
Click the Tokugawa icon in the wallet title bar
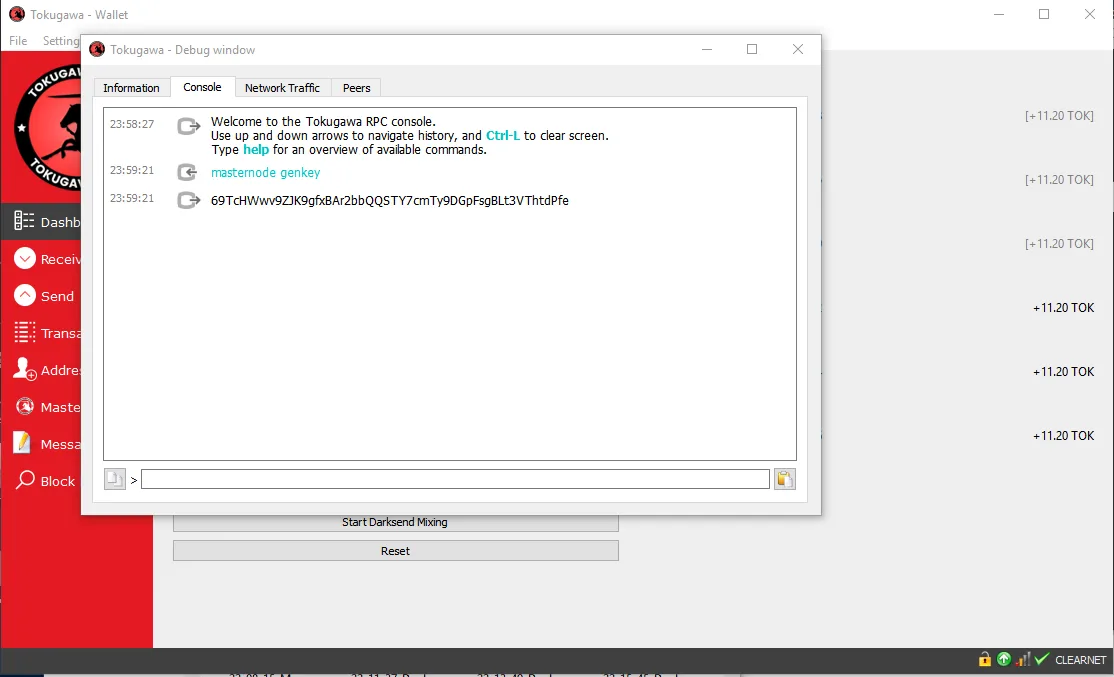click(x=16, y=14)
